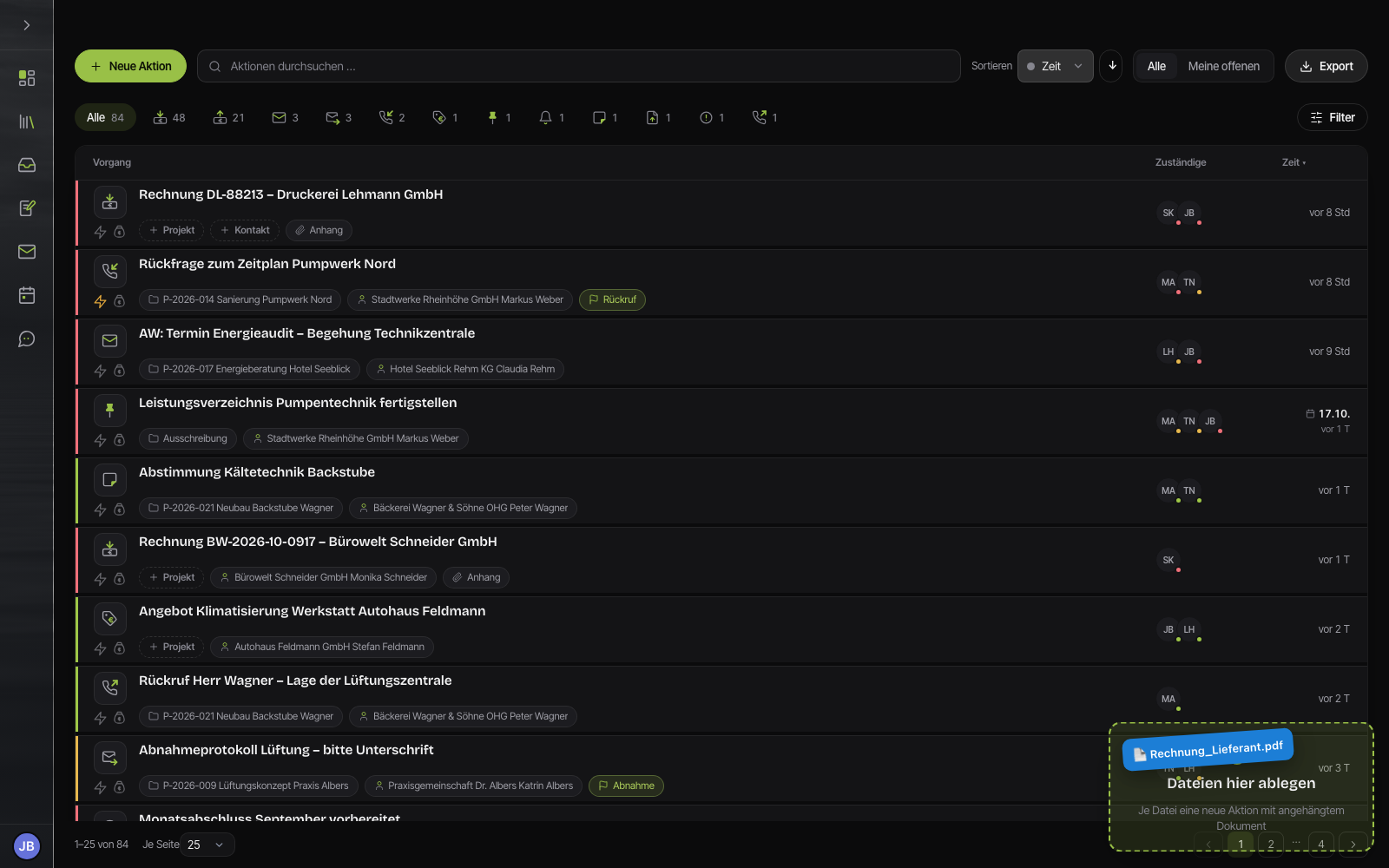Open the dashboard icon in sidebar
Screen dimensions: 1389x868
tap(27, 78)
